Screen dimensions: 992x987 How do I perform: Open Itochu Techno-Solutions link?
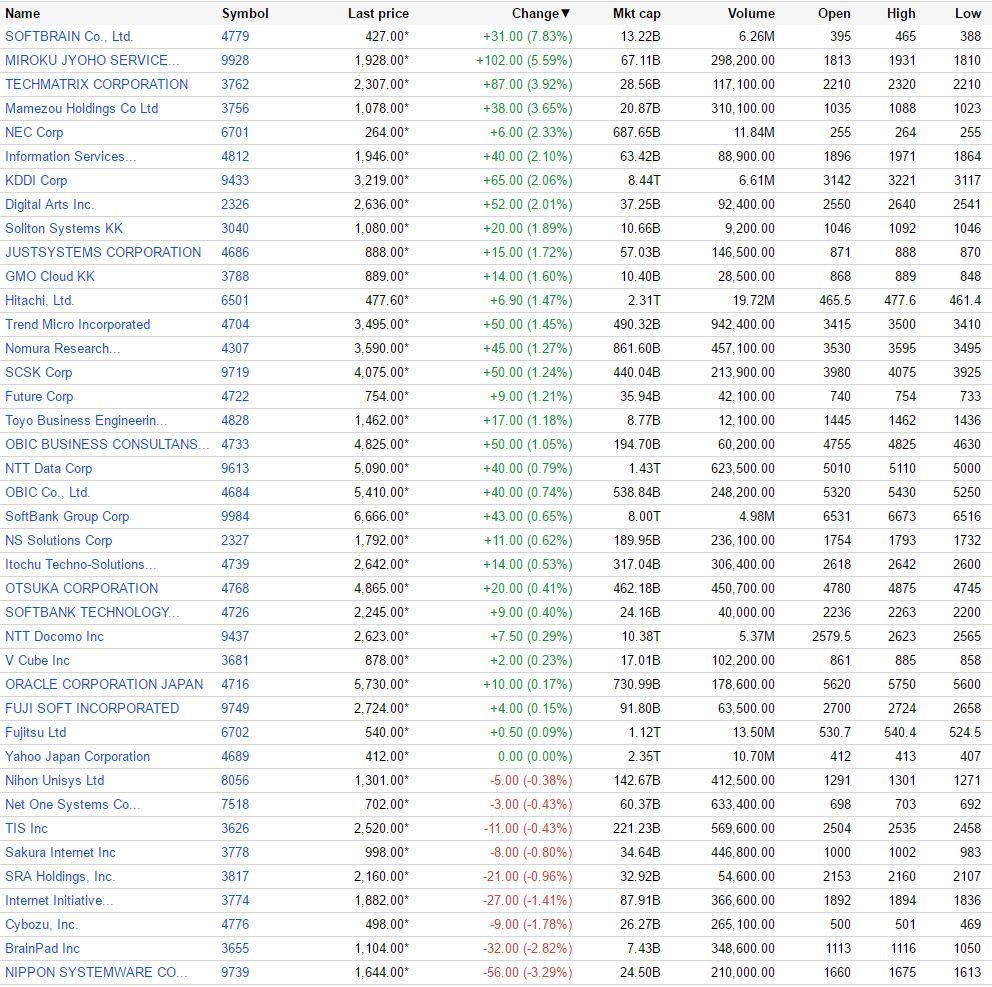[x=80, y=565]
